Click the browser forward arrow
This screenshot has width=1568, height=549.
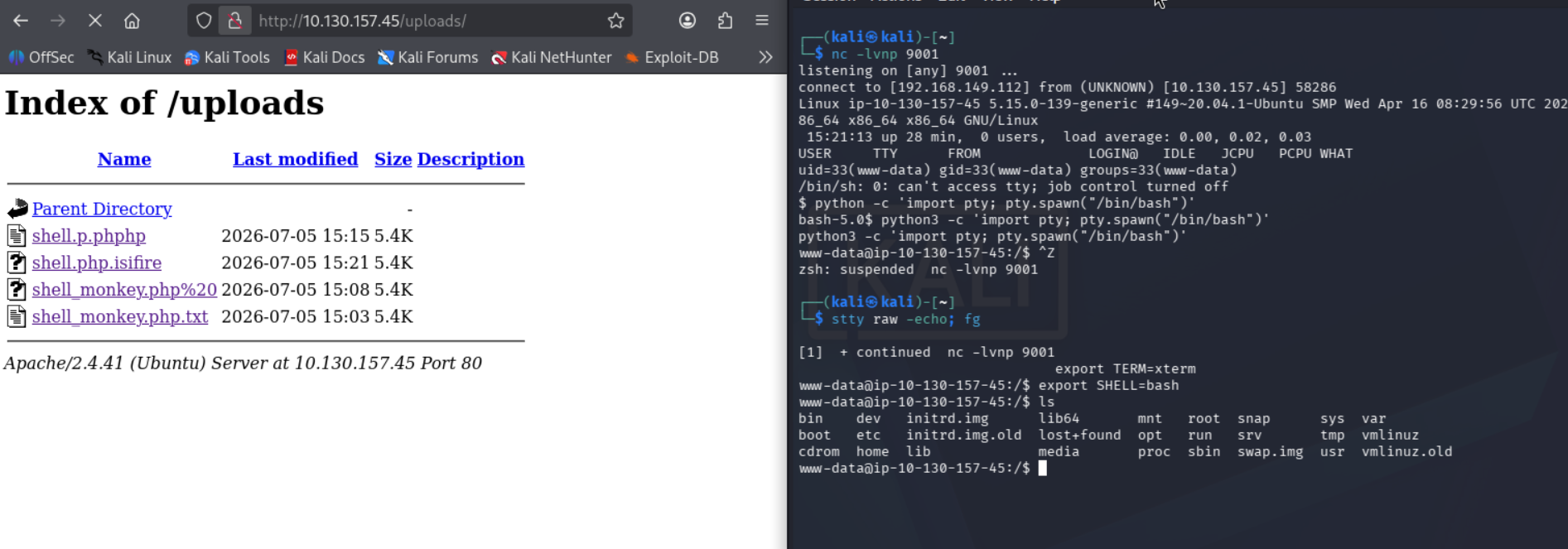point(58,21)
